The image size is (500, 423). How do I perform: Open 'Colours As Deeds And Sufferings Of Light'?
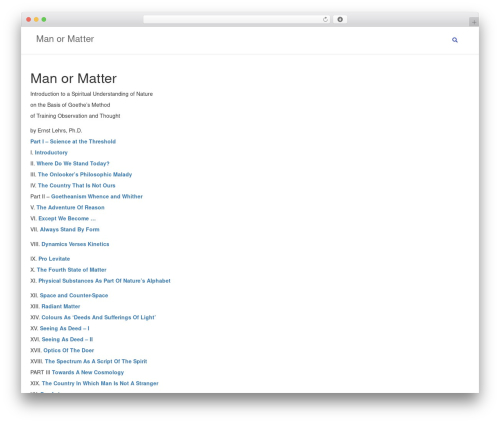pyautogui.click(x=99, y=317)
